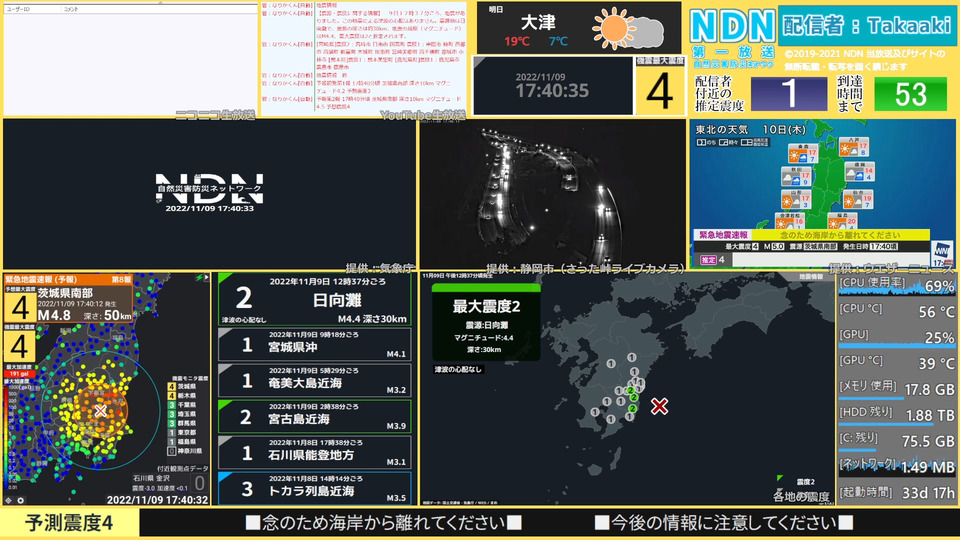Click the 各地の震度 label on the map
This screenshot has width=960, height=540.
tap(800, 497)
